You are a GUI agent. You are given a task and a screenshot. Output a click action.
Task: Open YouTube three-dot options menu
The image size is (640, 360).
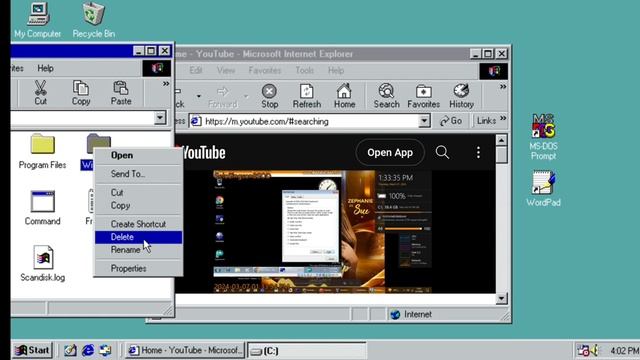(x=478, y=153)
